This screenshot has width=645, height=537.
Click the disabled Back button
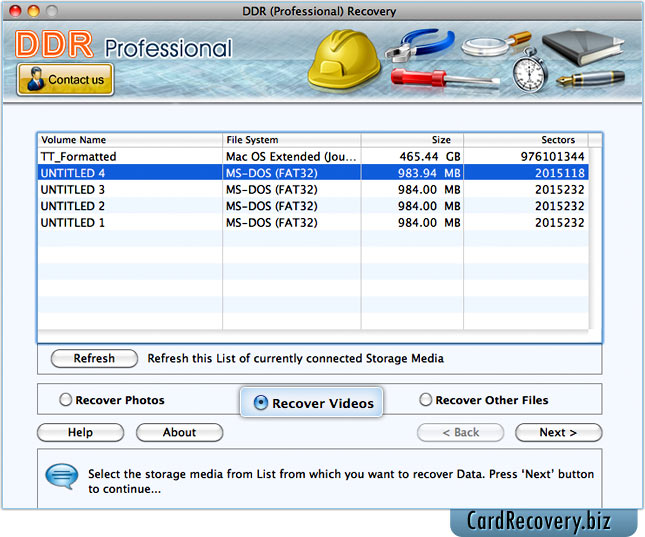[x=460, y=432]
